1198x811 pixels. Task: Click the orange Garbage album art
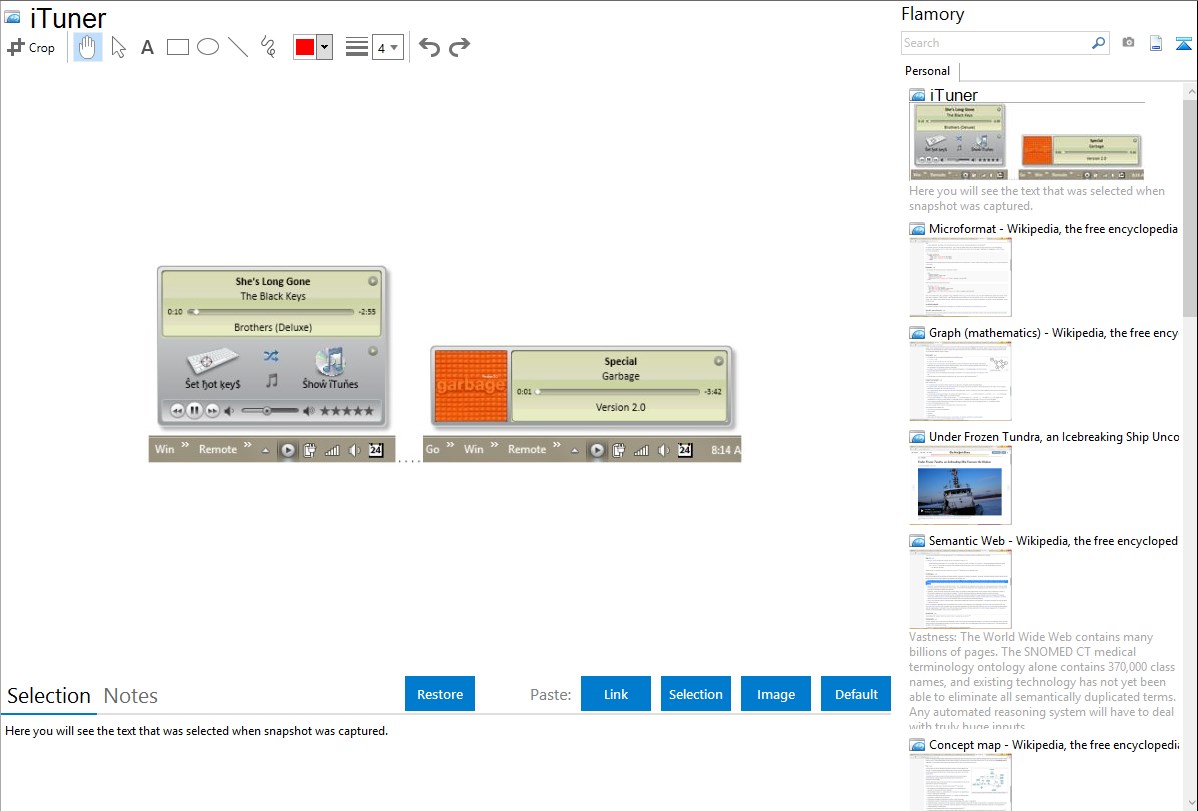471,385
